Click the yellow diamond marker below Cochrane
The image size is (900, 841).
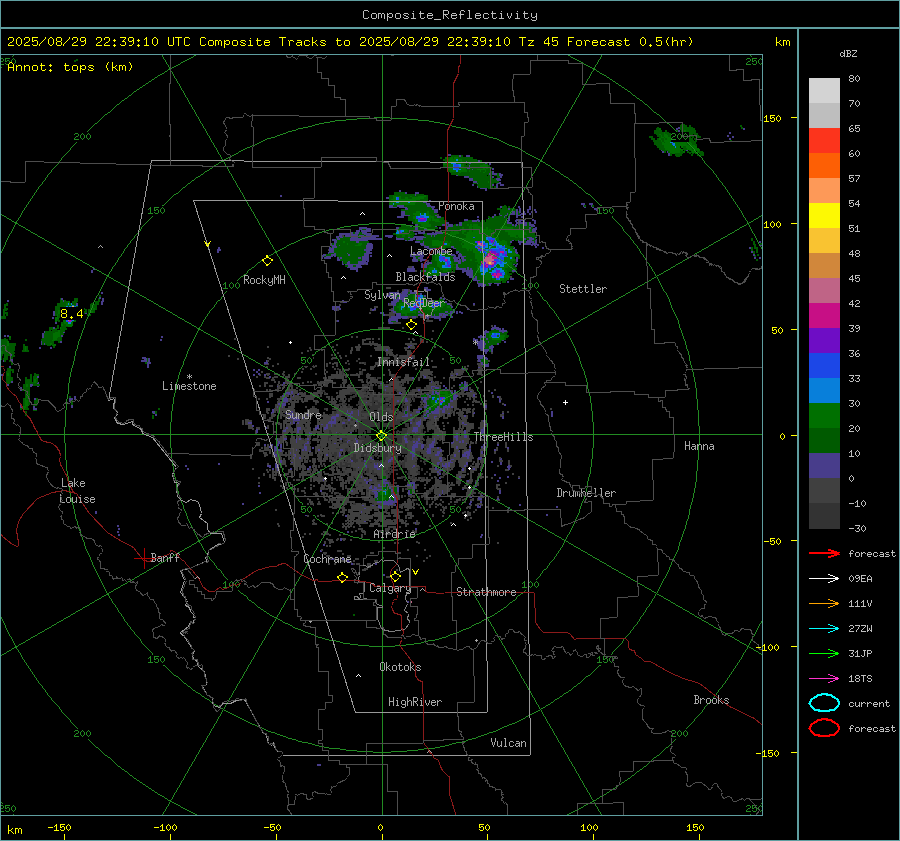[342, 577]
